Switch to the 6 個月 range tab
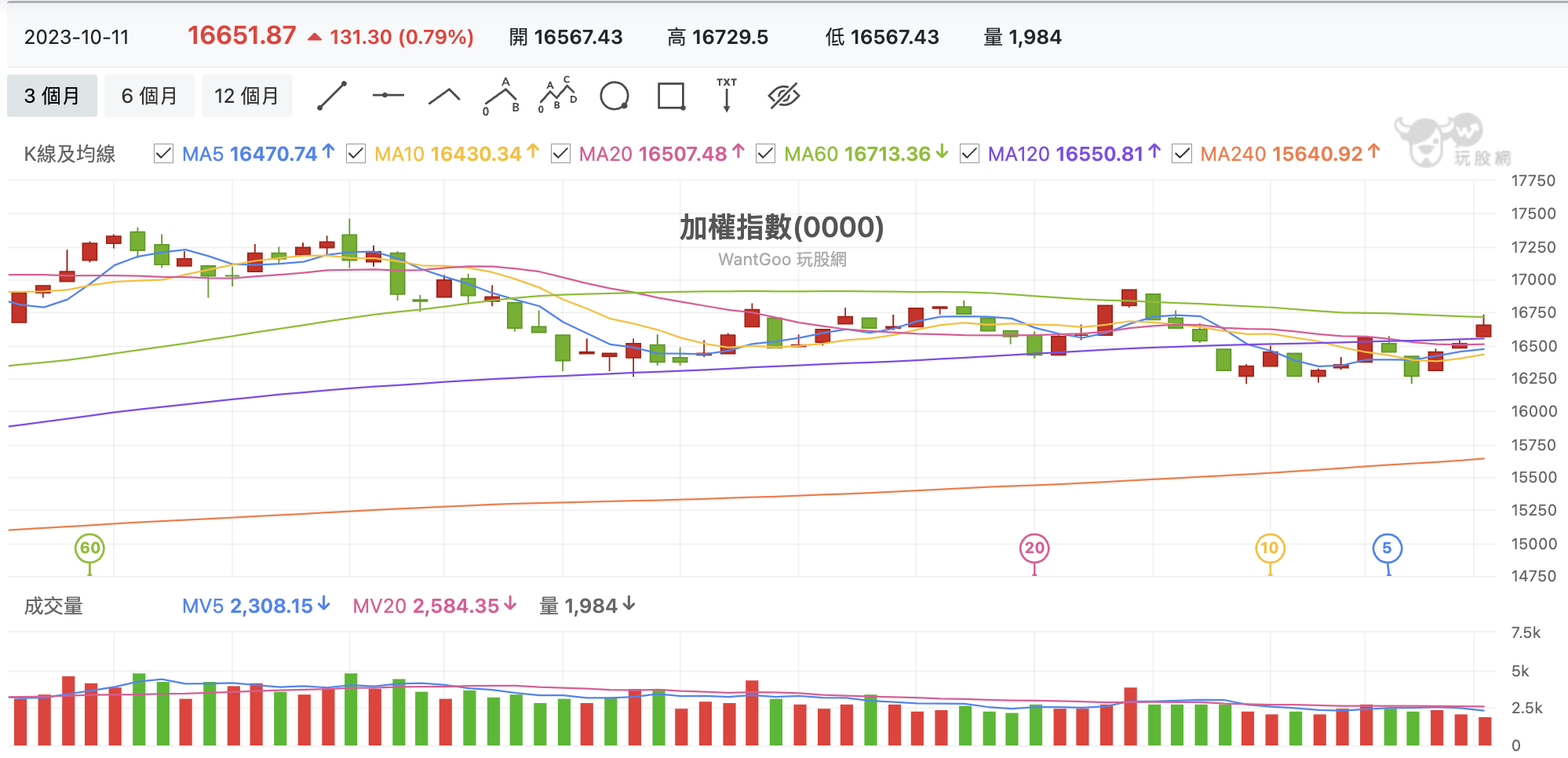 point(149,96)
